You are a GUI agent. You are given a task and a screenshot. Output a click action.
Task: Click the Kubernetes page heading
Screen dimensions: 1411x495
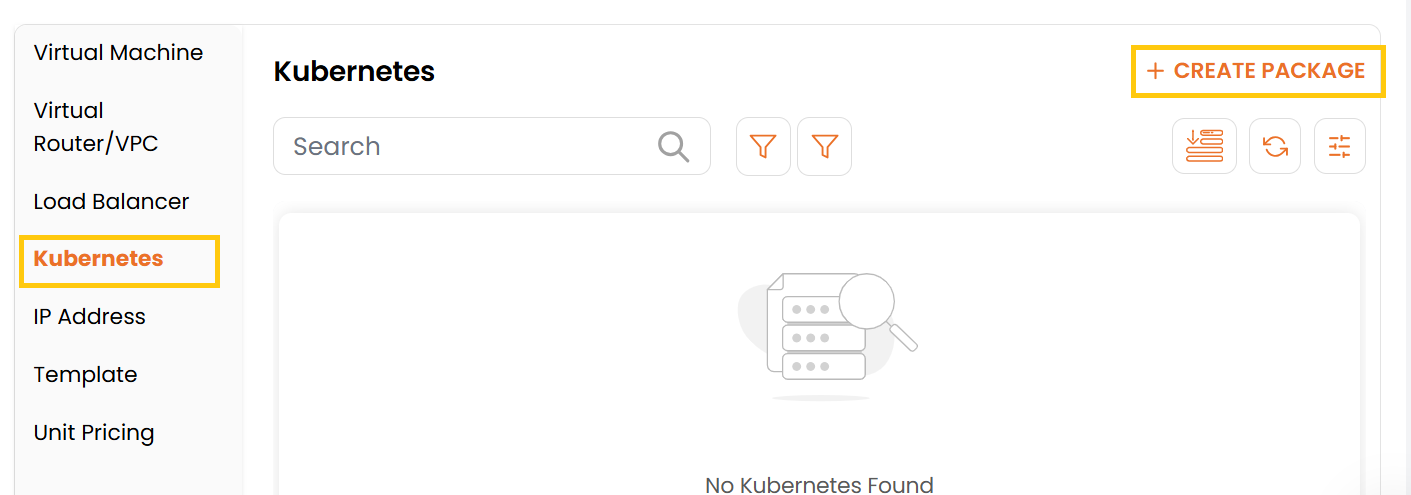(354, 72)
